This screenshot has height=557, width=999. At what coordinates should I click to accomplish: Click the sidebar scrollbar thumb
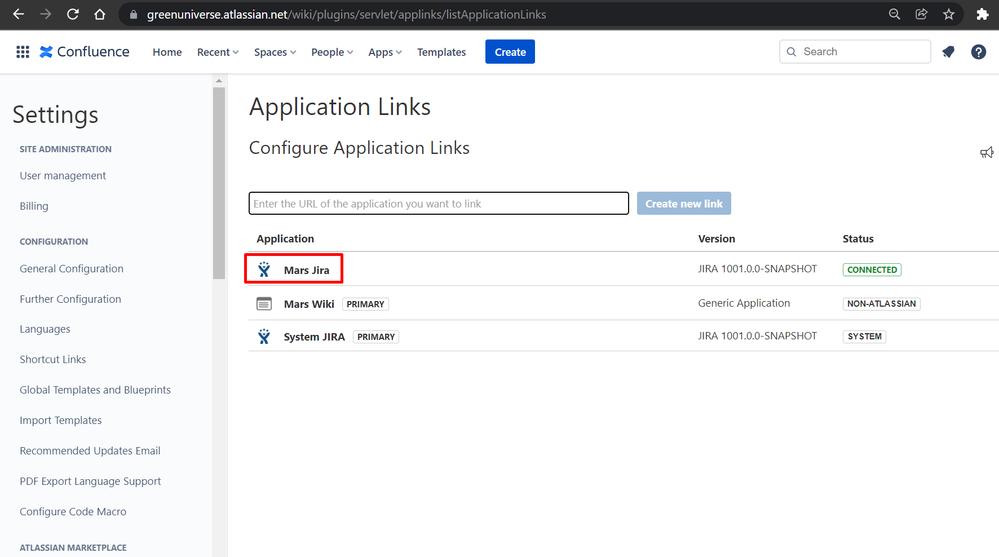pos(219,183)
